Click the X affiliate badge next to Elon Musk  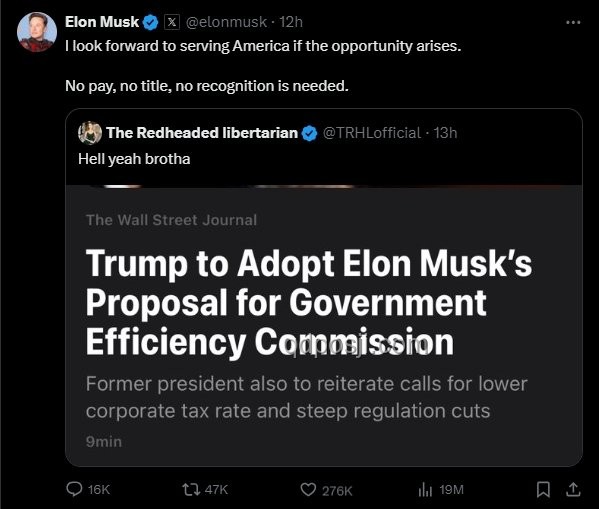[172, 22]
